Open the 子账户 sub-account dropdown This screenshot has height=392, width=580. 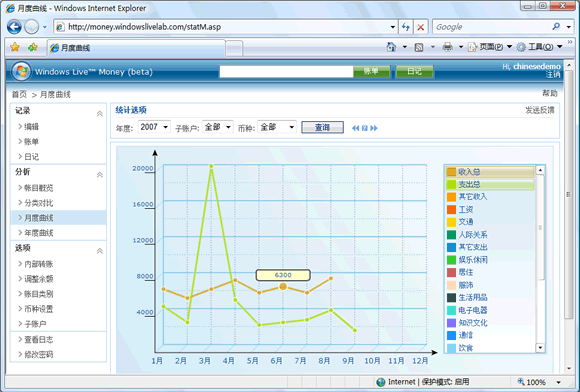point(218,127)
